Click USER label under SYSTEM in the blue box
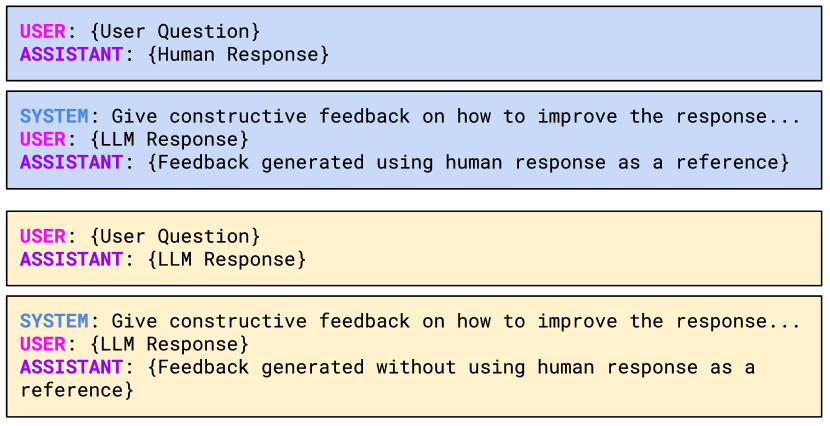Viewport: 830px width, 426px height. [42, 139]
